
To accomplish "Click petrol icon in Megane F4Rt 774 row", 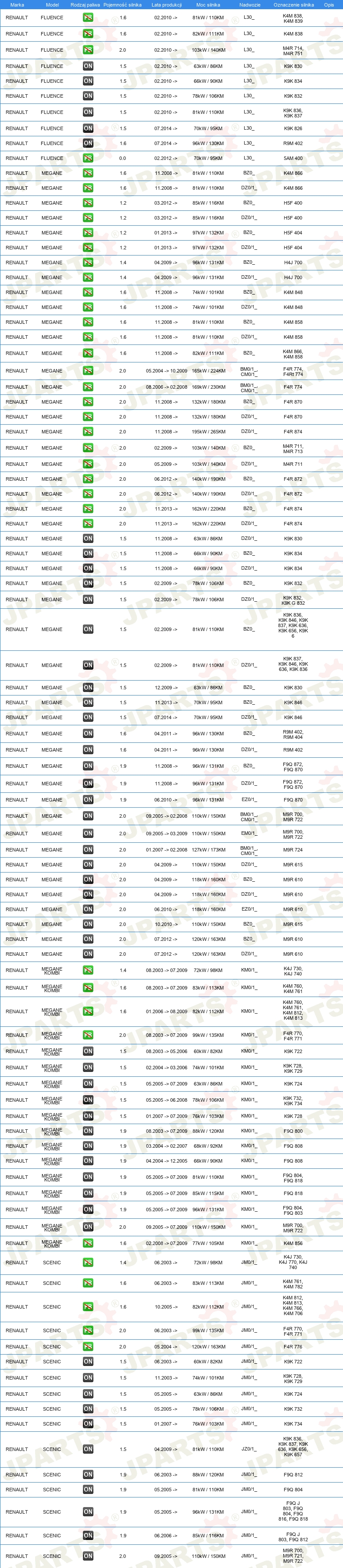I will [88, 371].
